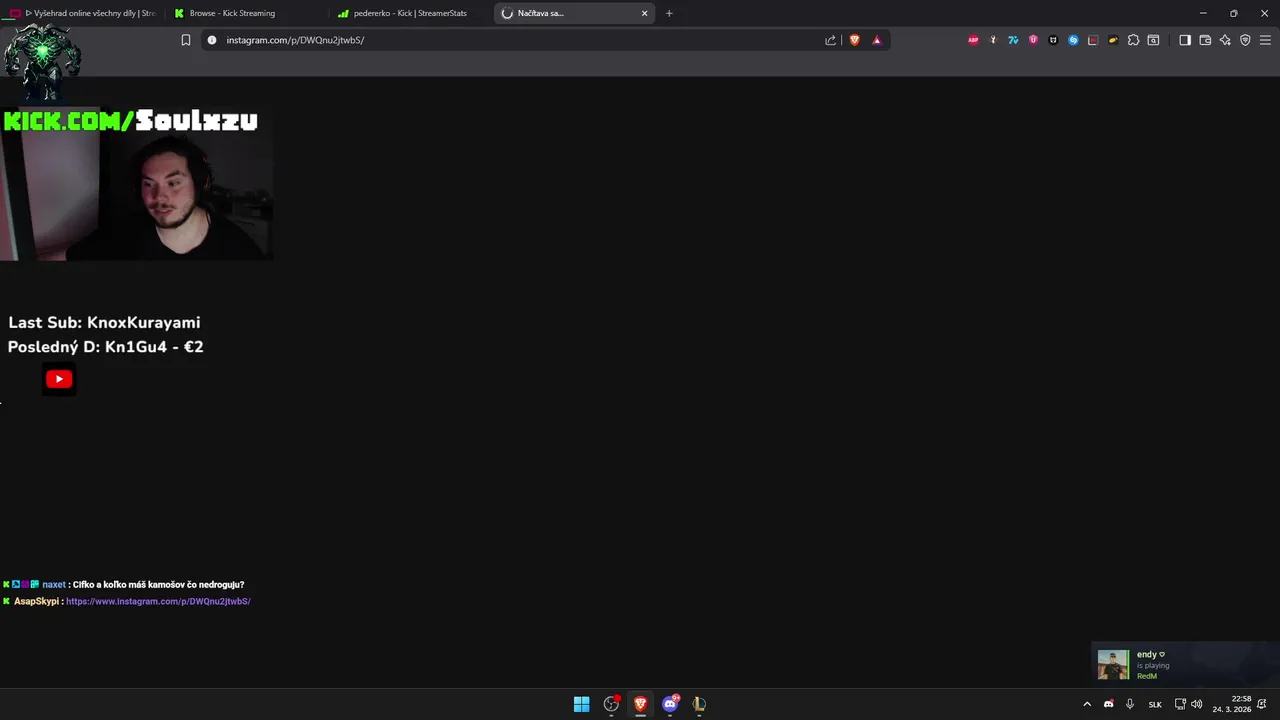The width and height of the screenshot is (1280, 720).
Task: Close the Načítava sa tab
Action: (x=645, y=13)
